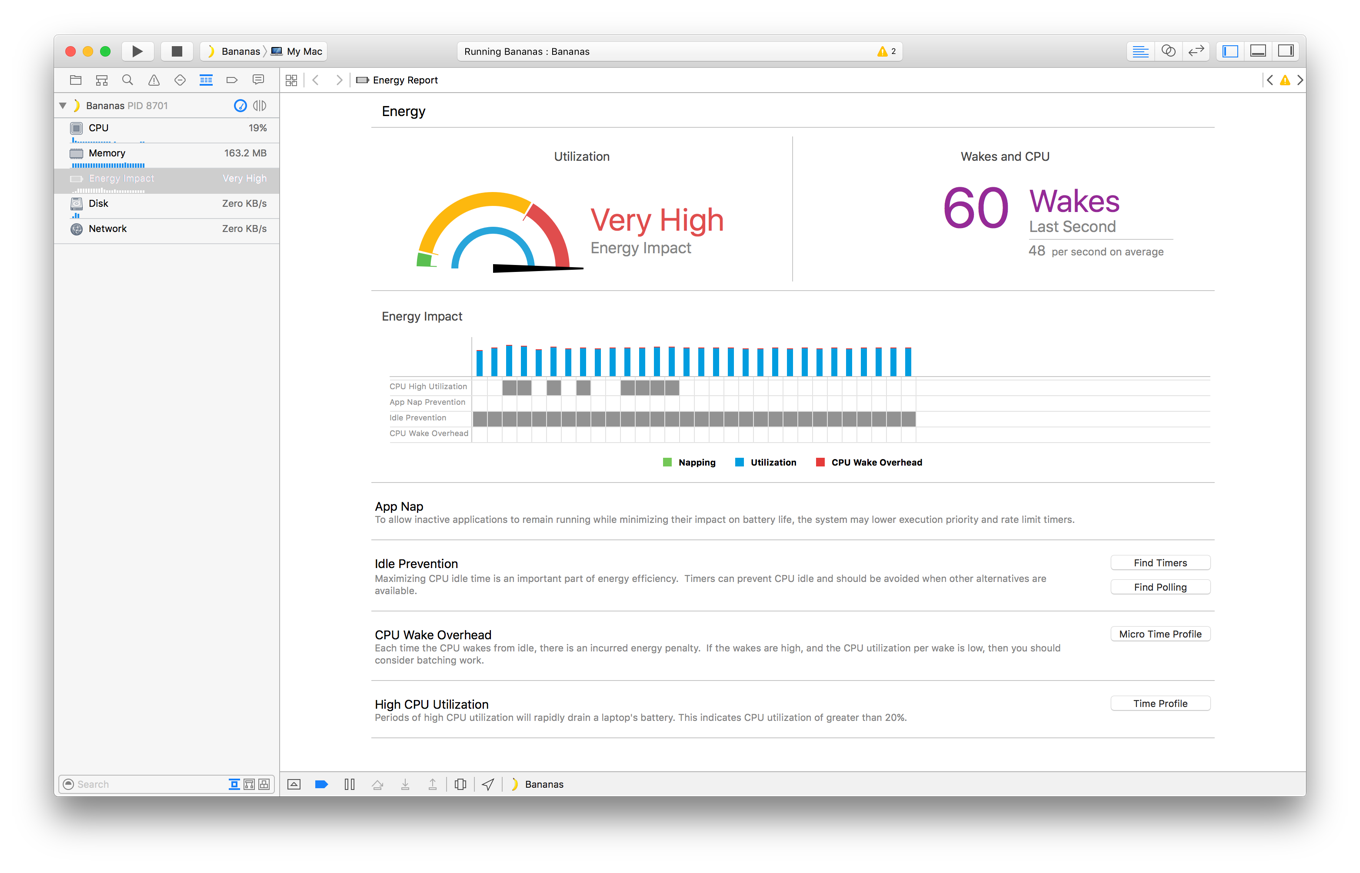Pause program execution in the debug bar
This screenshot has width=1360, height=873.
point(349,784)
